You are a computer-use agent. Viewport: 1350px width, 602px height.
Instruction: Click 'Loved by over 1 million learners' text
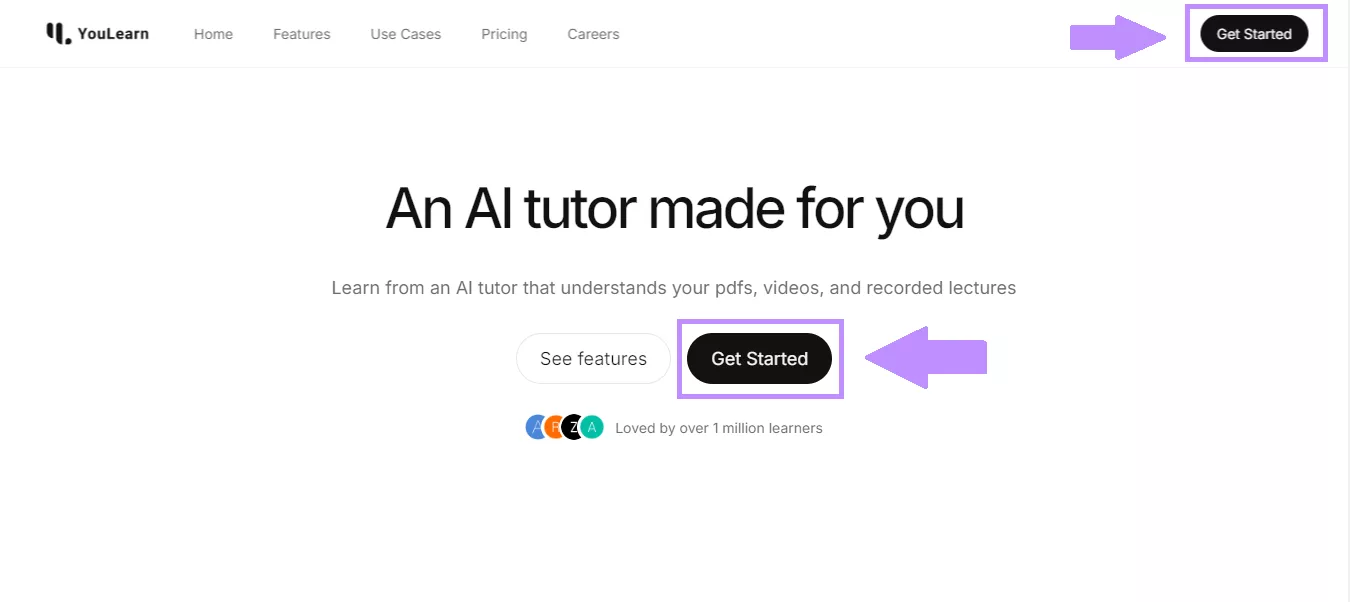click(x=720, y=427)
